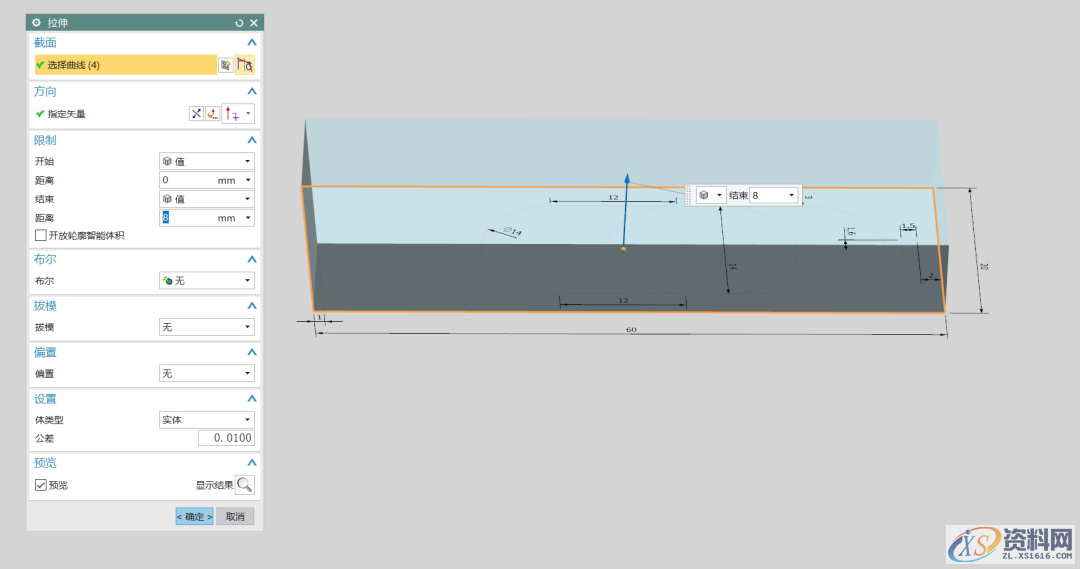
Task: Click the reverse direction icon in 方向
Action: 197,114
